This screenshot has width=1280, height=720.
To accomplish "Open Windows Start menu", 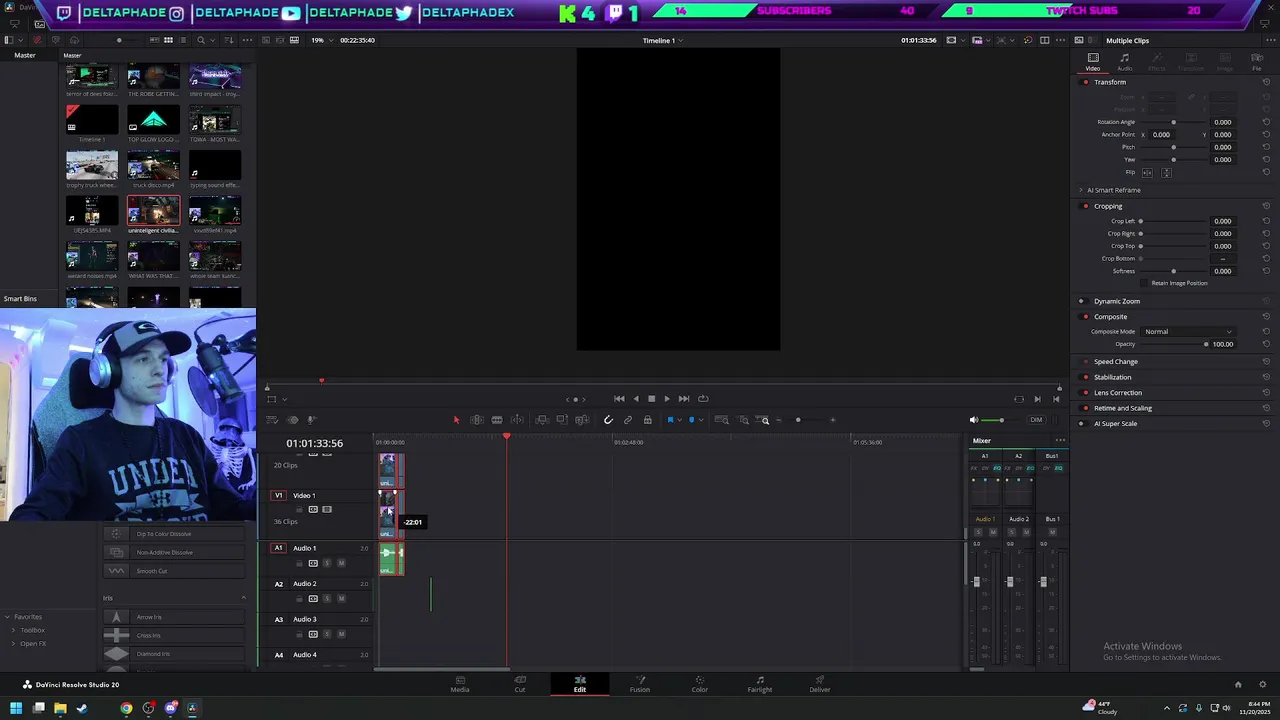I will coord(16,708).
